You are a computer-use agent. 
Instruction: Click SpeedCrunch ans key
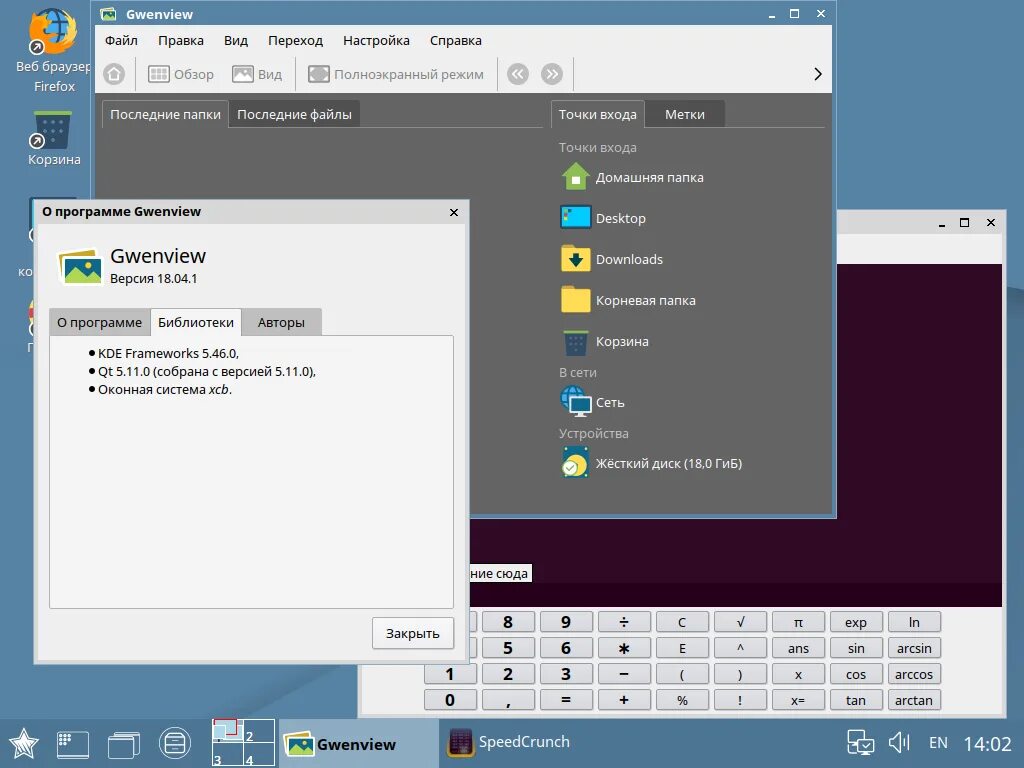click(x=798, y=648)
